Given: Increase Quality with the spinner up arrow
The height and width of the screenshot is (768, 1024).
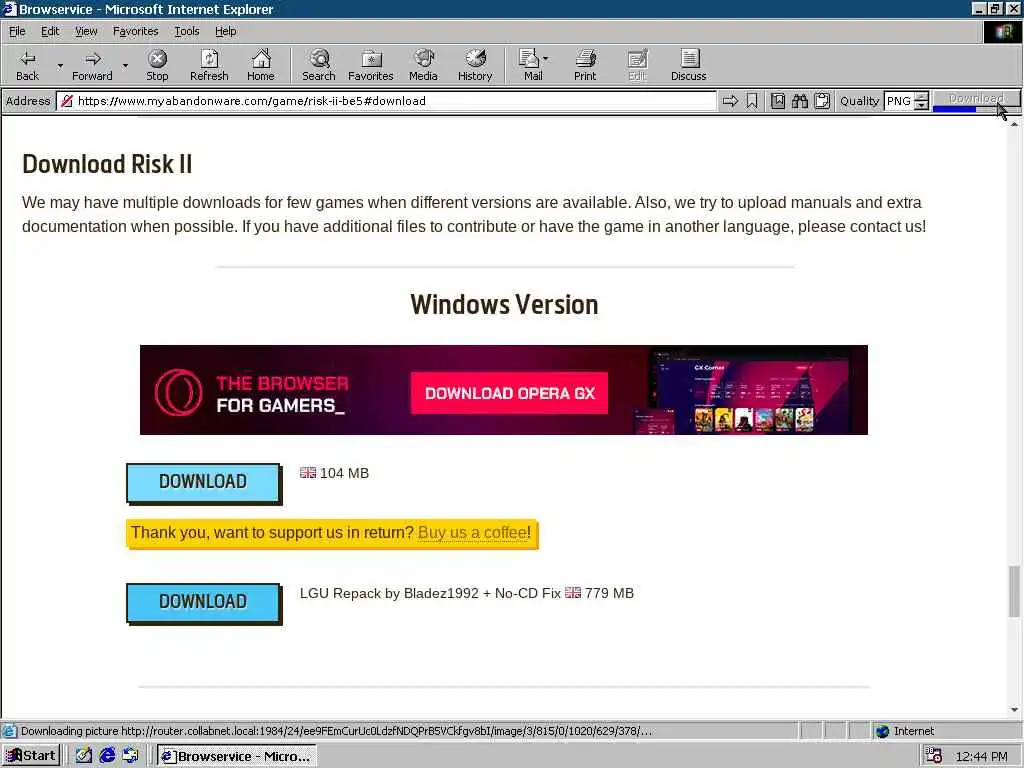Looking at the screenshot, I should point(921,97).
